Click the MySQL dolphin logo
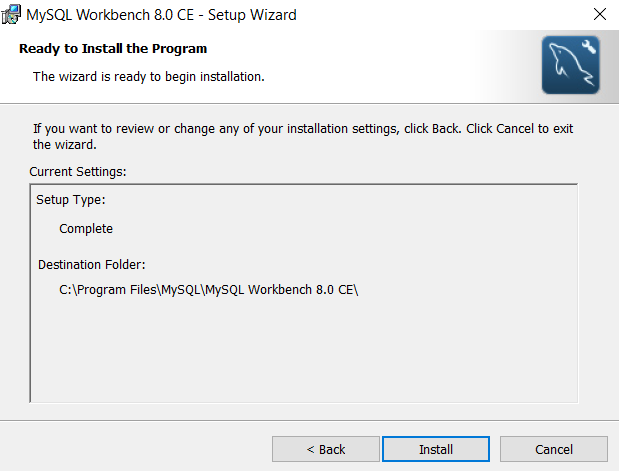 coord(569,66)
